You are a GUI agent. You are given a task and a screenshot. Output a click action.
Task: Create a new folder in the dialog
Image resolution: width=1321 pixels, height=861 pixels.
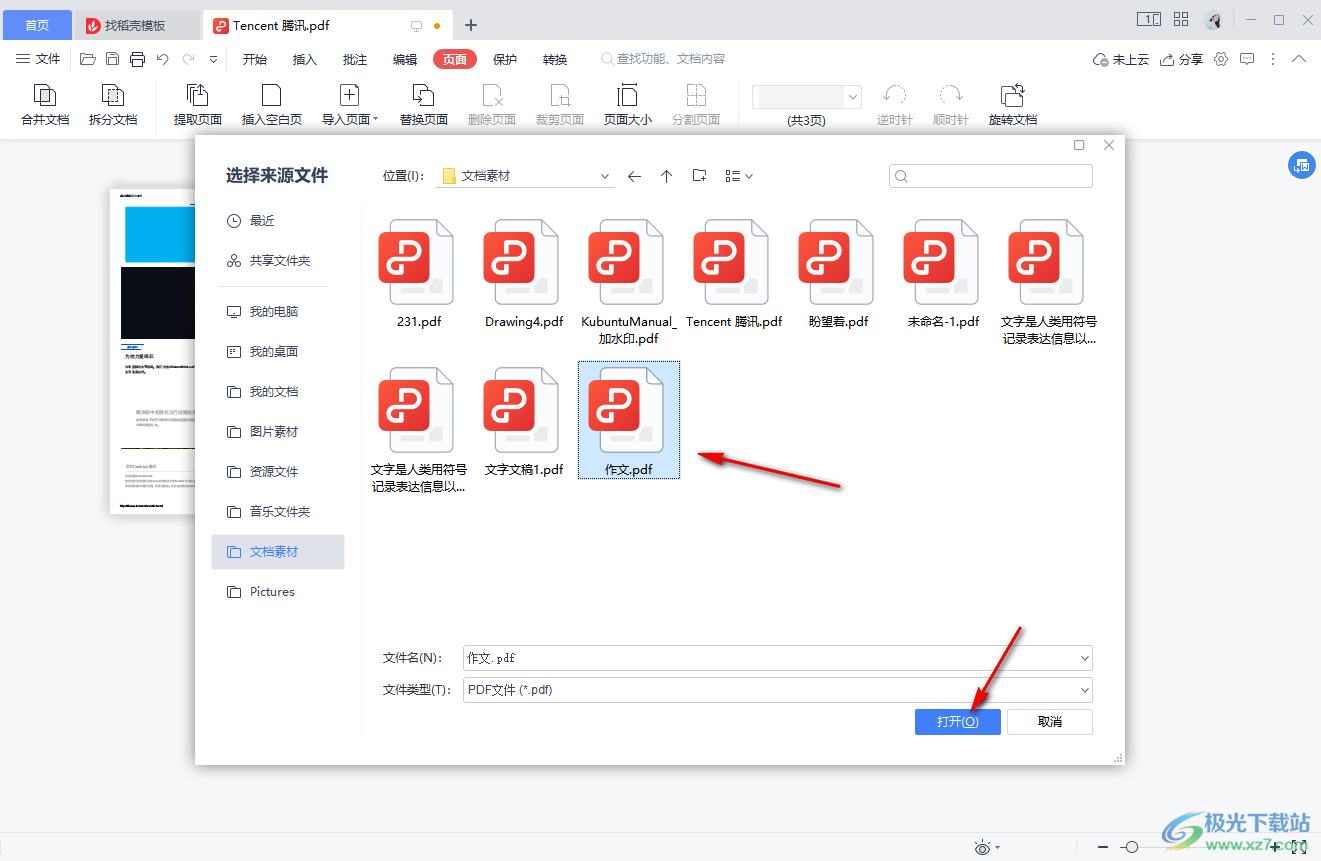click(x=700, y=176)
